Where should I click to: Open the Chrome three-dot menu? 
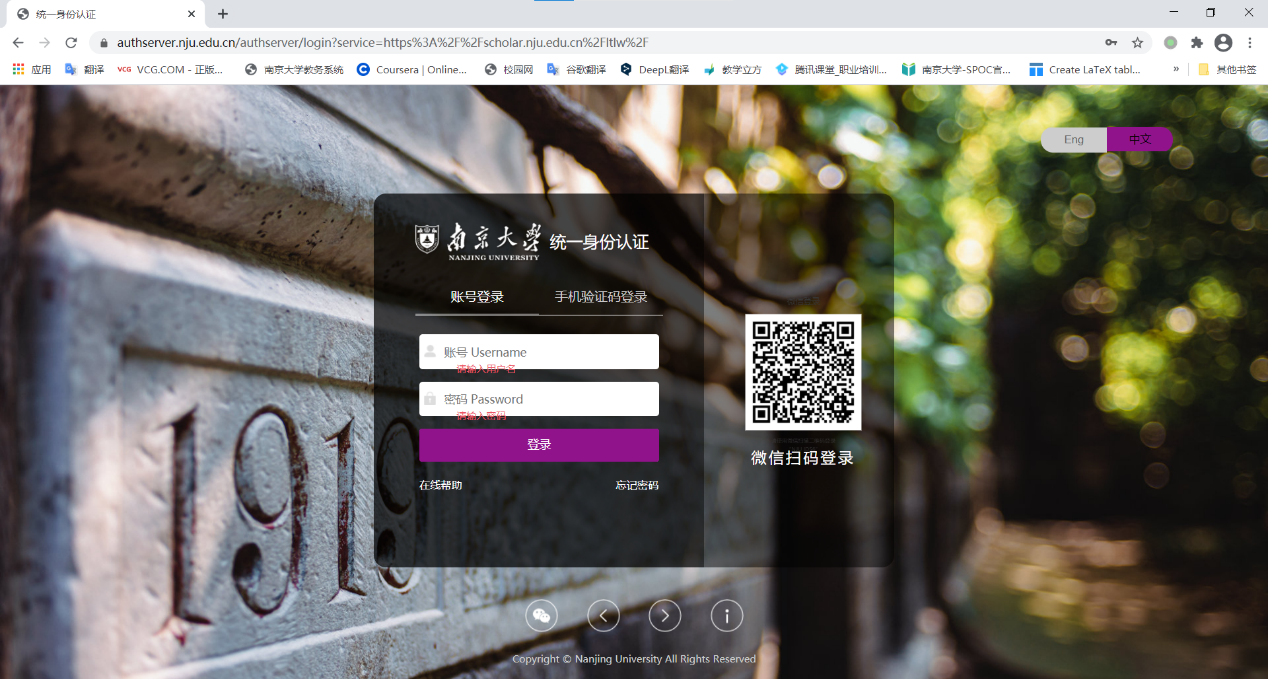click(x=1250, y=43)
